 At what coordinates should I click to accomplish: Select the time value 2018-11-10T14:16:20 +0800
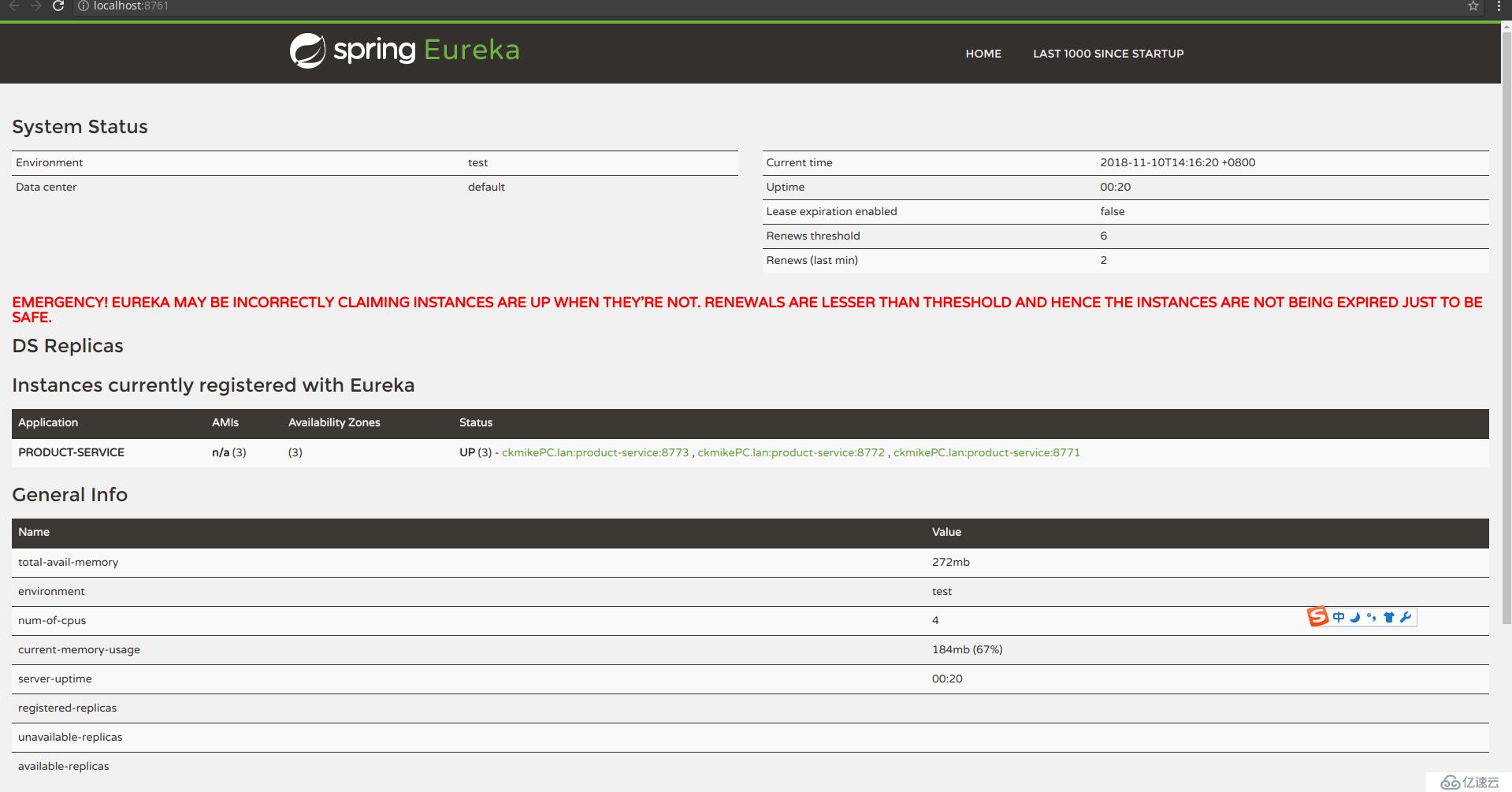(1177, 162)
